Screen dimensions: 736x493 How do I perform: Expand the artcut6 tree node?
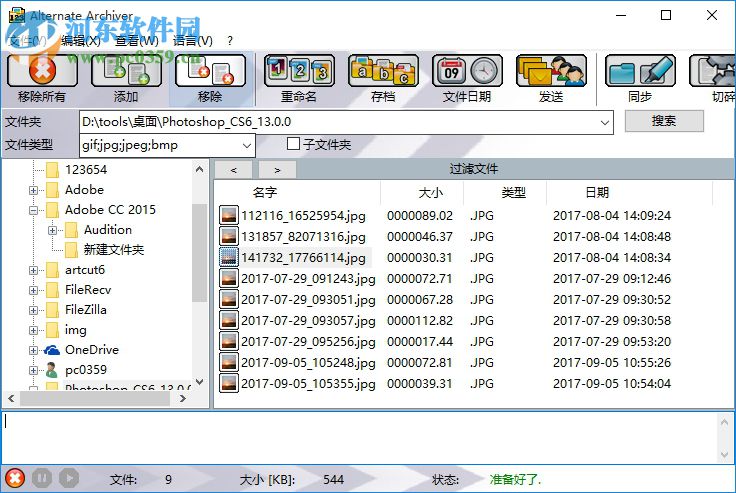33,270
